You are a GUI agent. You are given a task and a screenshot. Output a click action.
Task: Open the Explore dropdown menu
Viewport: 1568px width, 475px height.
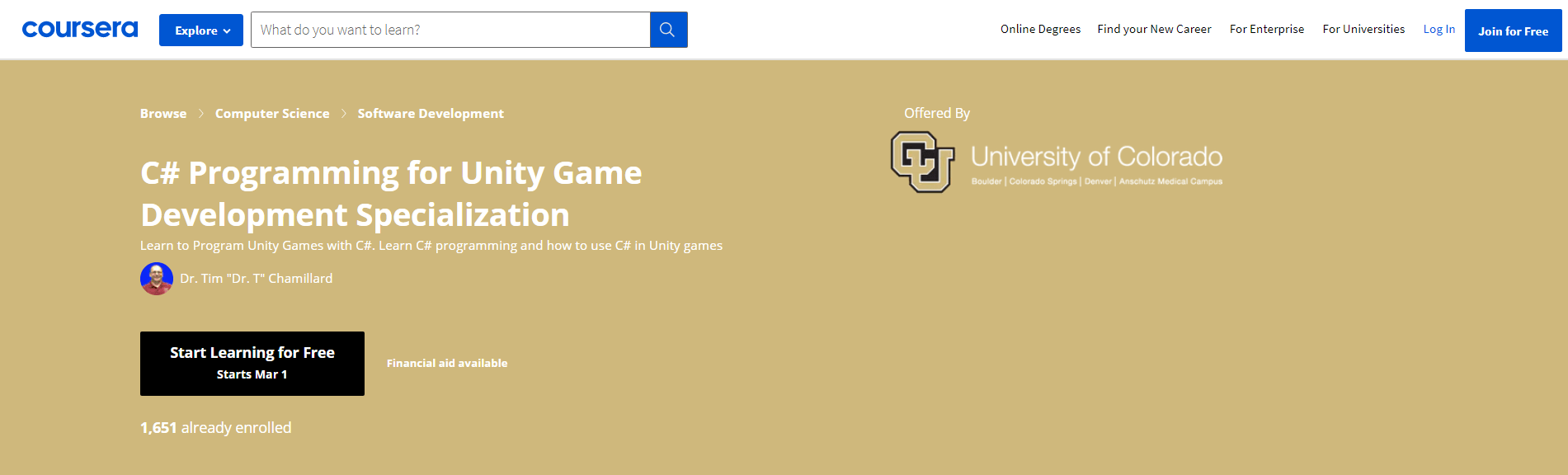coord(201,31)
